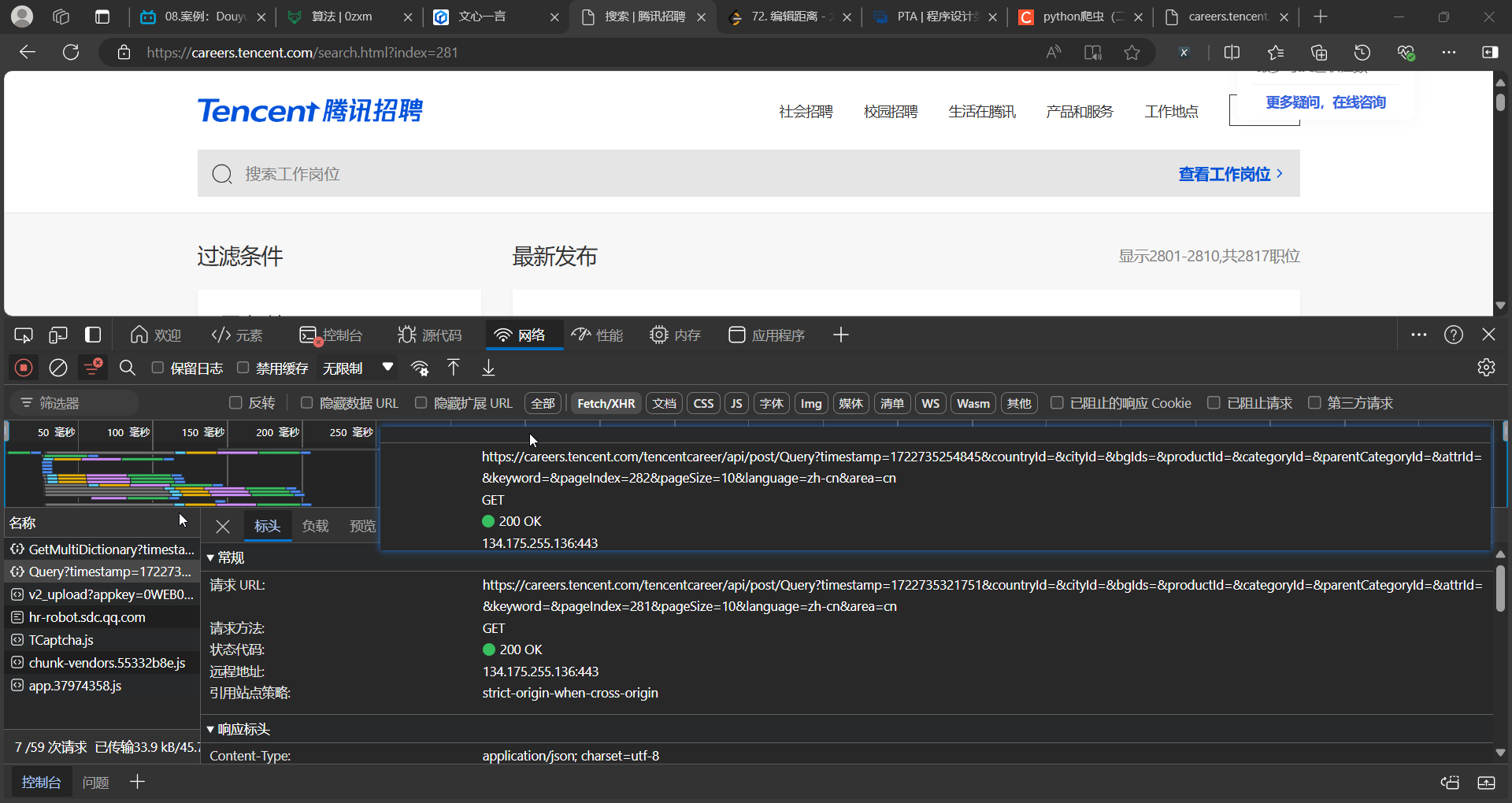Viewport: 1512px width, 803px height.
Task: Open the network search magnifier icon
Action: click(127, 368)
